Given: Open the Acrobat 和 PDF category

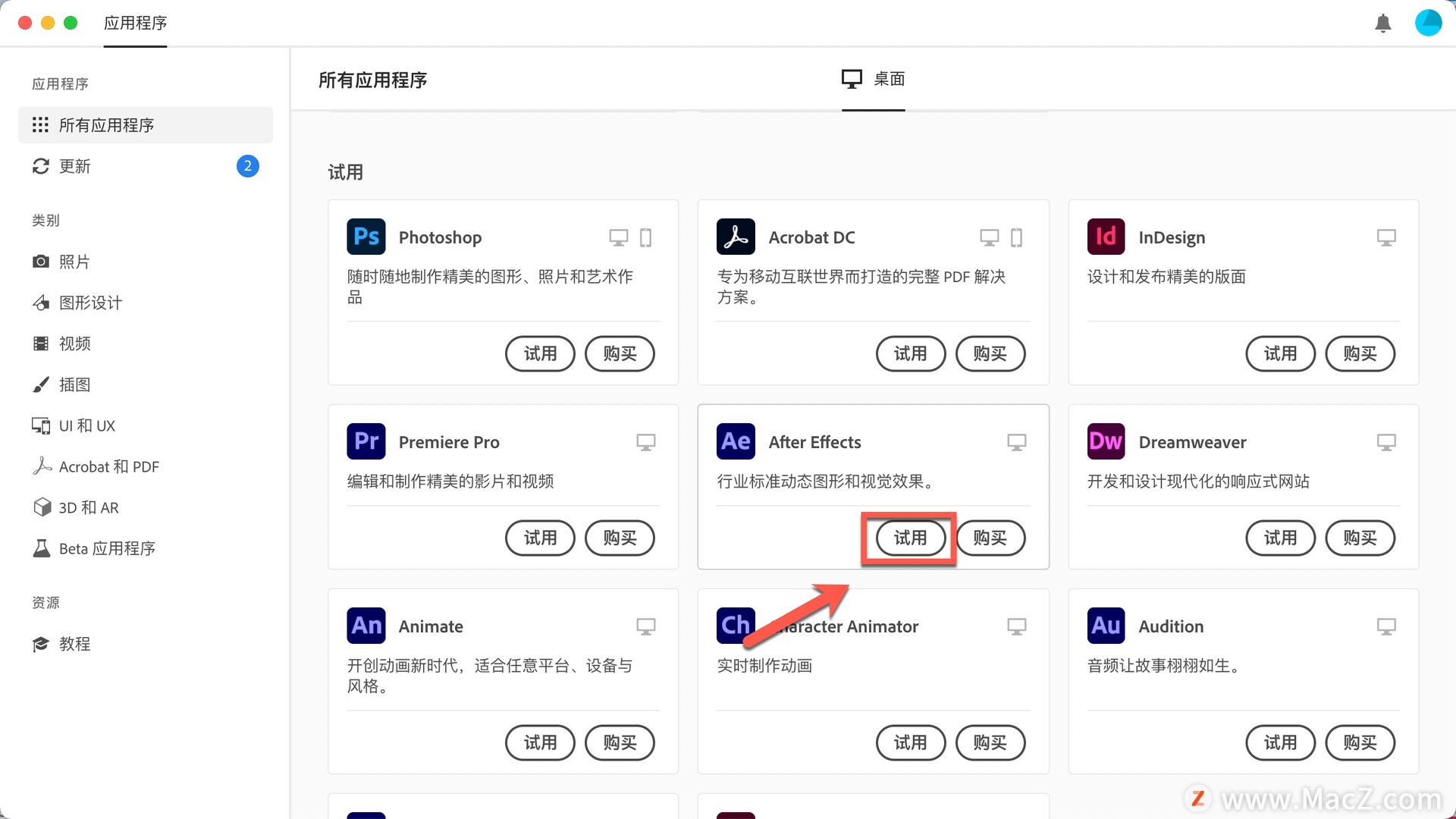Looking at the screenshot, I should click(145, 466).
